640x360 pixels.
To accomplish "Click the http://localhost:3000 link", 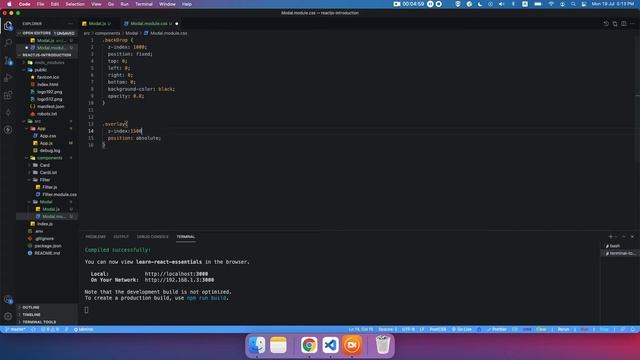I will click(x=176, y=274).
